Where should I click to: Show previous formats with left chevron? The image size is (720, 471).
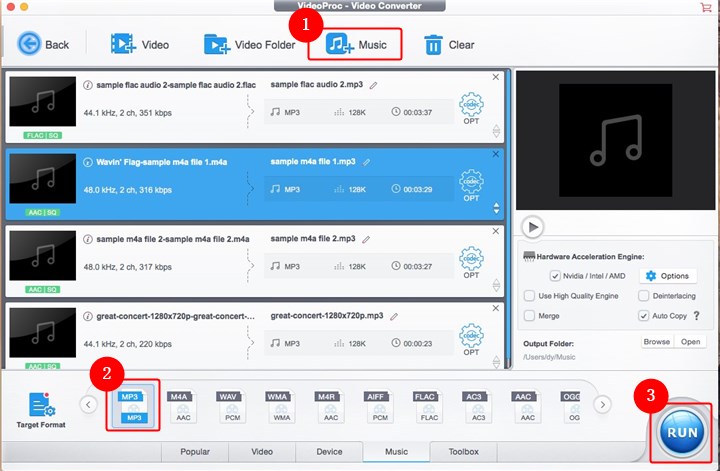click(x=88, y=404)
